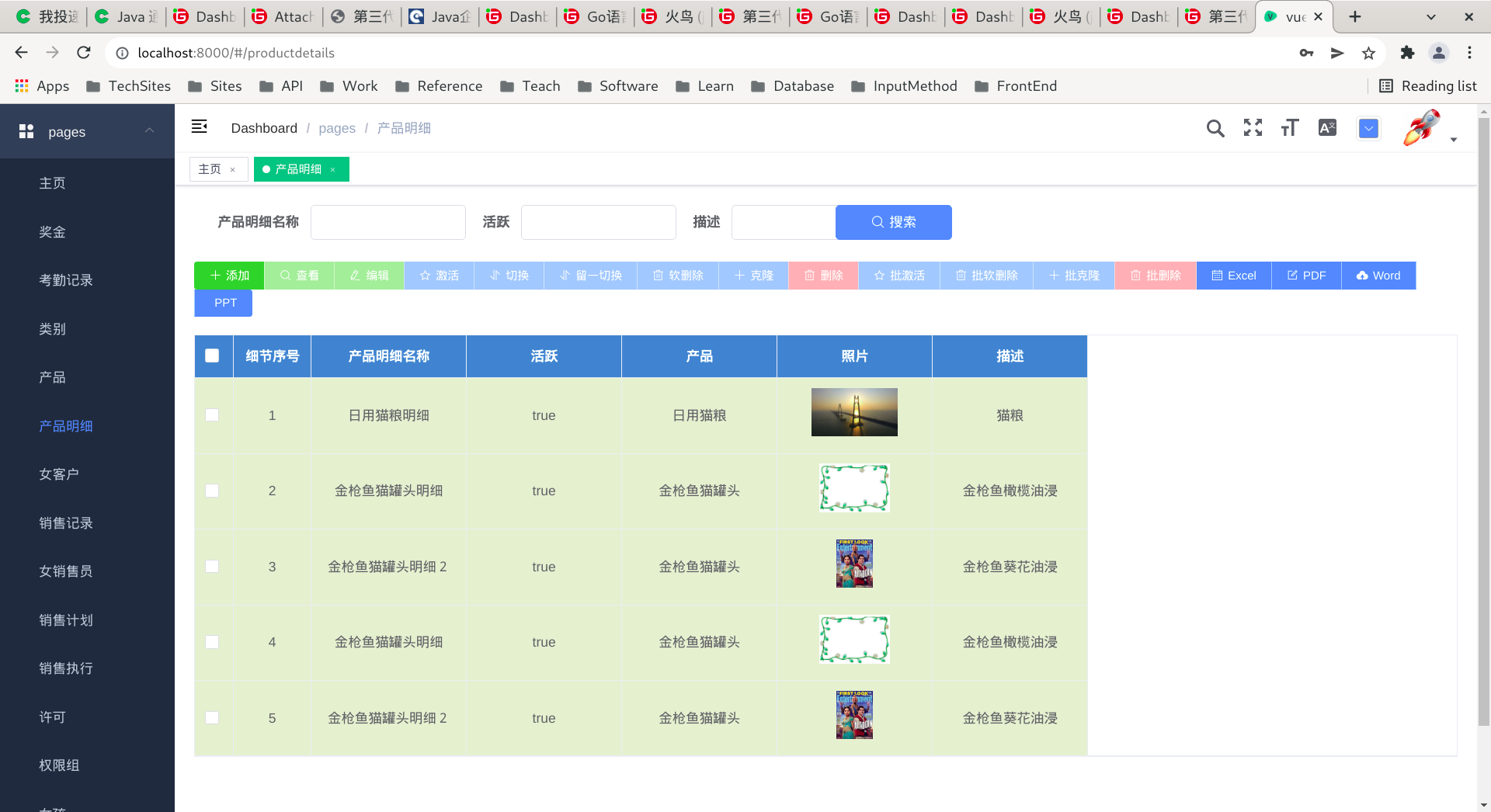
Task: Click the language translation icon
Action: (1326, 128)
